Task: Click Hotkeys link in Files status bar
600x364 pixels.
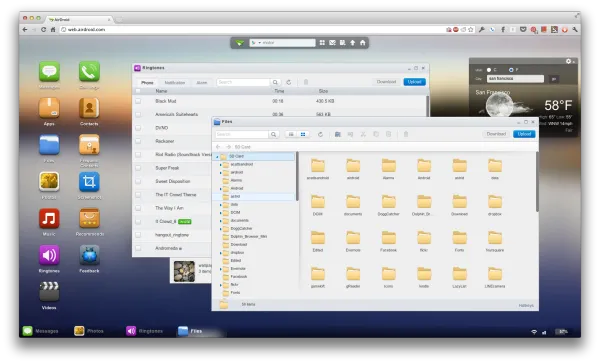Action: point(526,305)
